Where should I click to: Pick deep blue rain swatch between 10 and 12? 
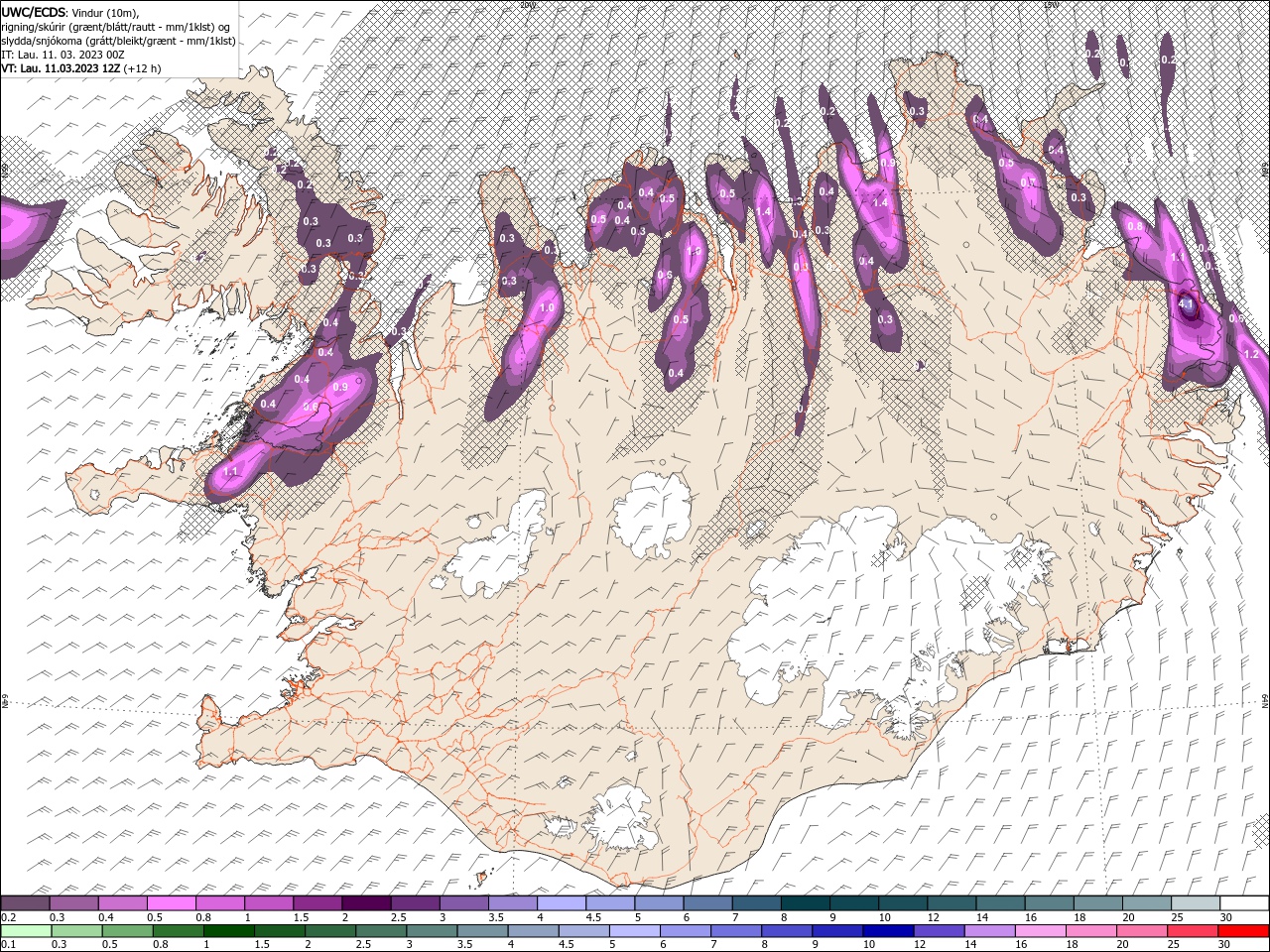click(x=889, y=931)
